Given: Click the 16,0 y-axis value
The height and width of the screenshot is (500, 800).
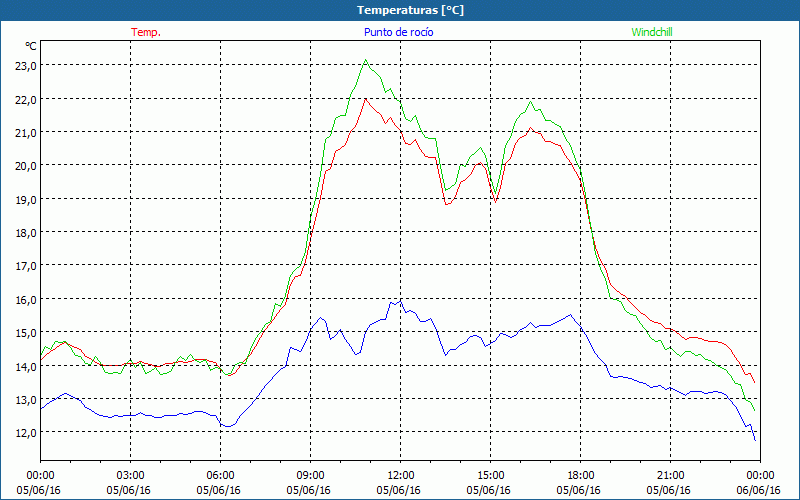Looking at the screenshot, I should point(26,299).
